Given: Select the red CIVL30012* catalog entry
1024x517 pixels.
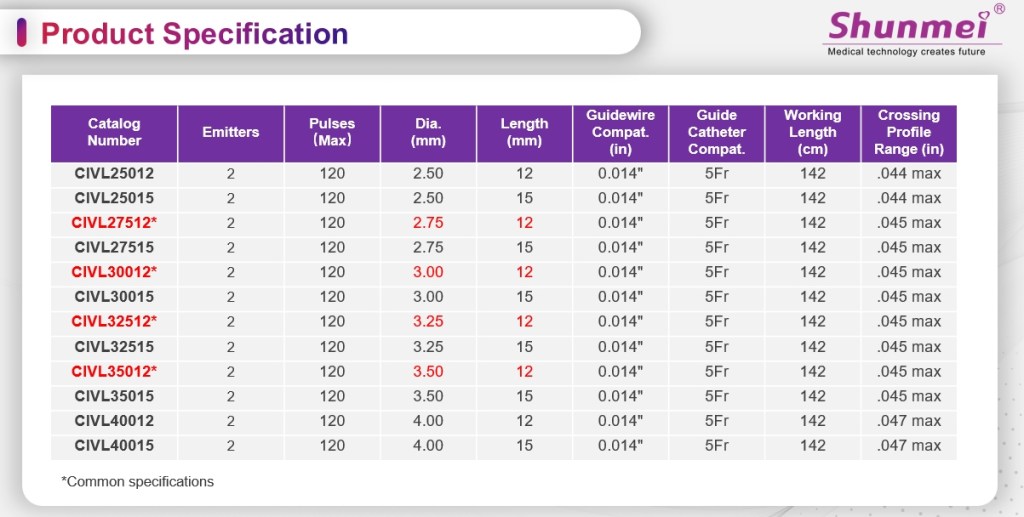Looking at the screenshot, I should pos(114,272).
